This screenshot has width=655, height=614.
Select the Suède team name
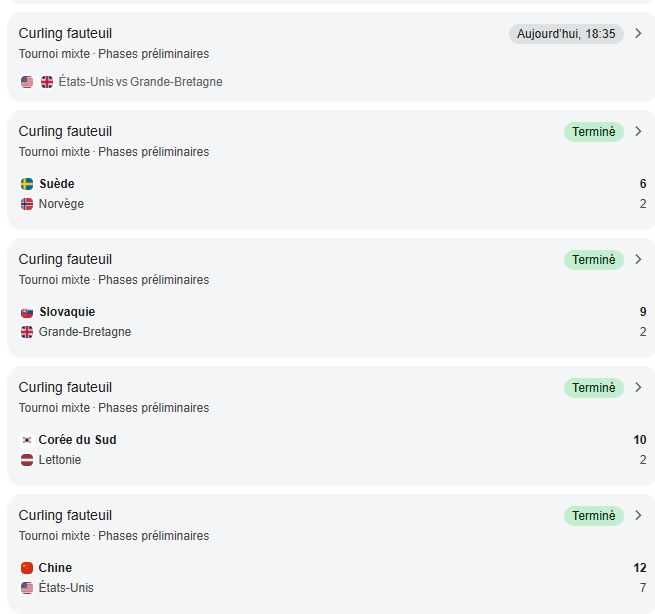click(x=57, y=184)
